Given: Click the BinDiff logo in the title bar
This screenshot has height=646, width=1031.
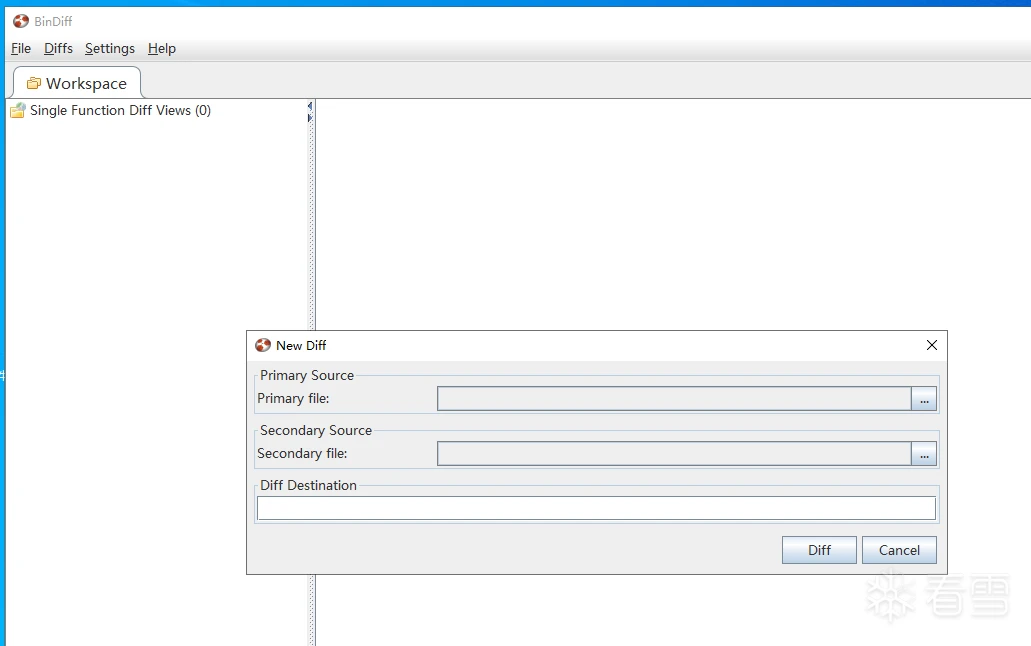Looking at the screenshot, I should coord(20,21).
